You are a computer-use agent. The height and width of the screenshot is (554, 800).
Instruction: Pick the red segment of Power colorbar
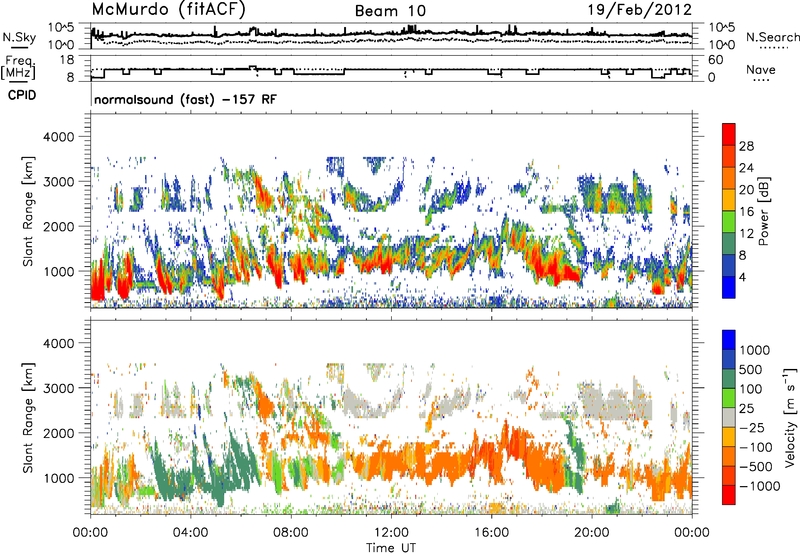[x=729, y=135]
